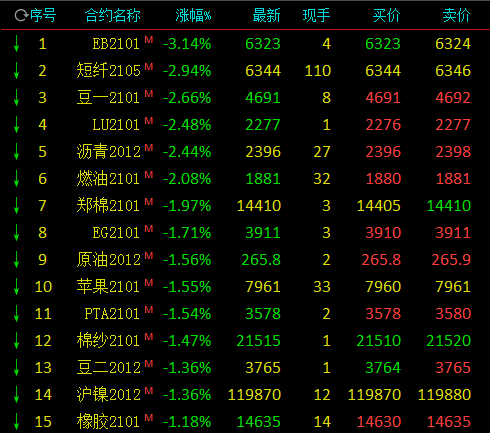
Task: Select contract 短纤2105
Action: [109, 71]
